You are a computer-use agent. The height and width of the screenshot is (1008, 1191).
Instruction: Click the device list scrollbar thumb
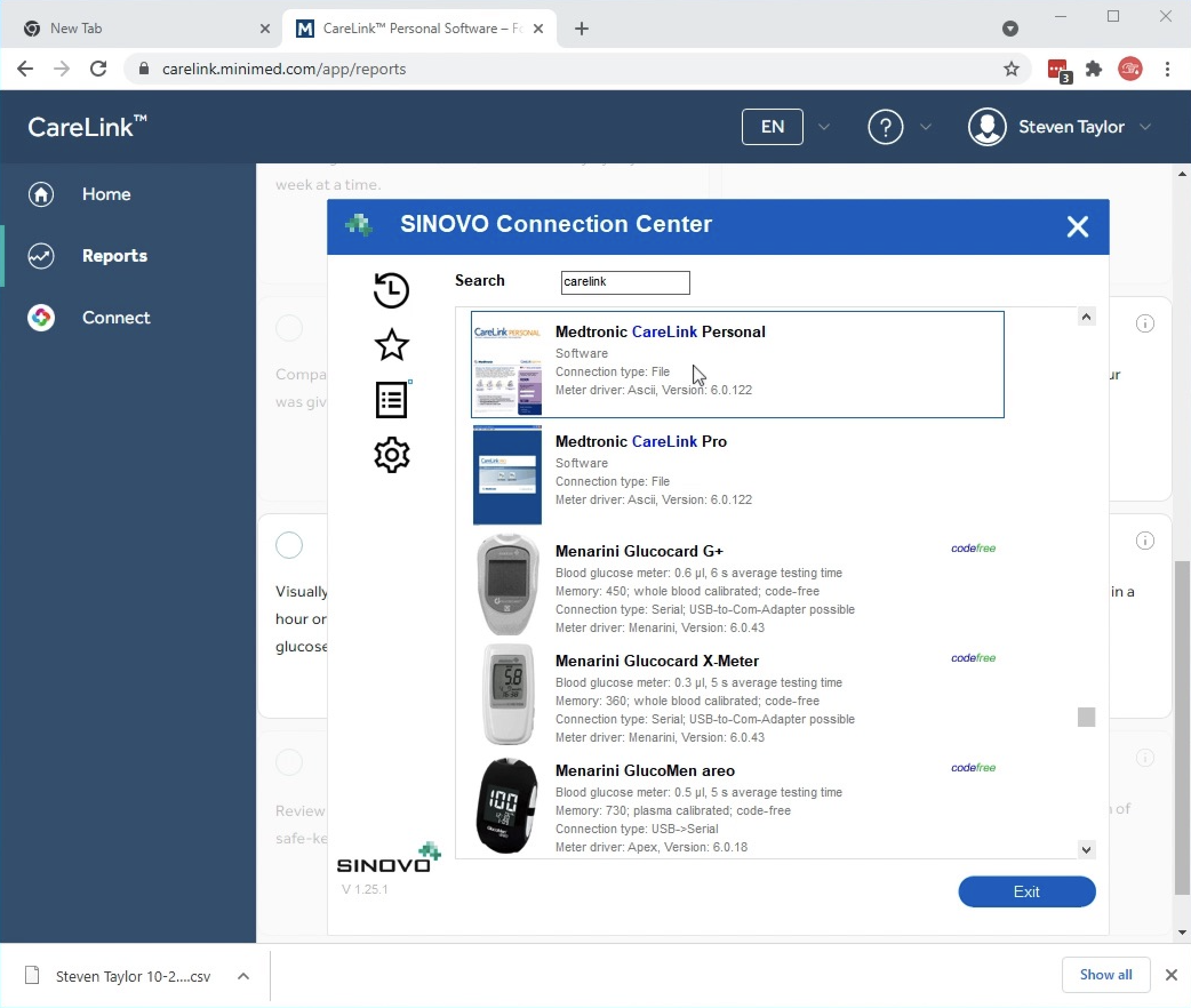(1086, 717)
